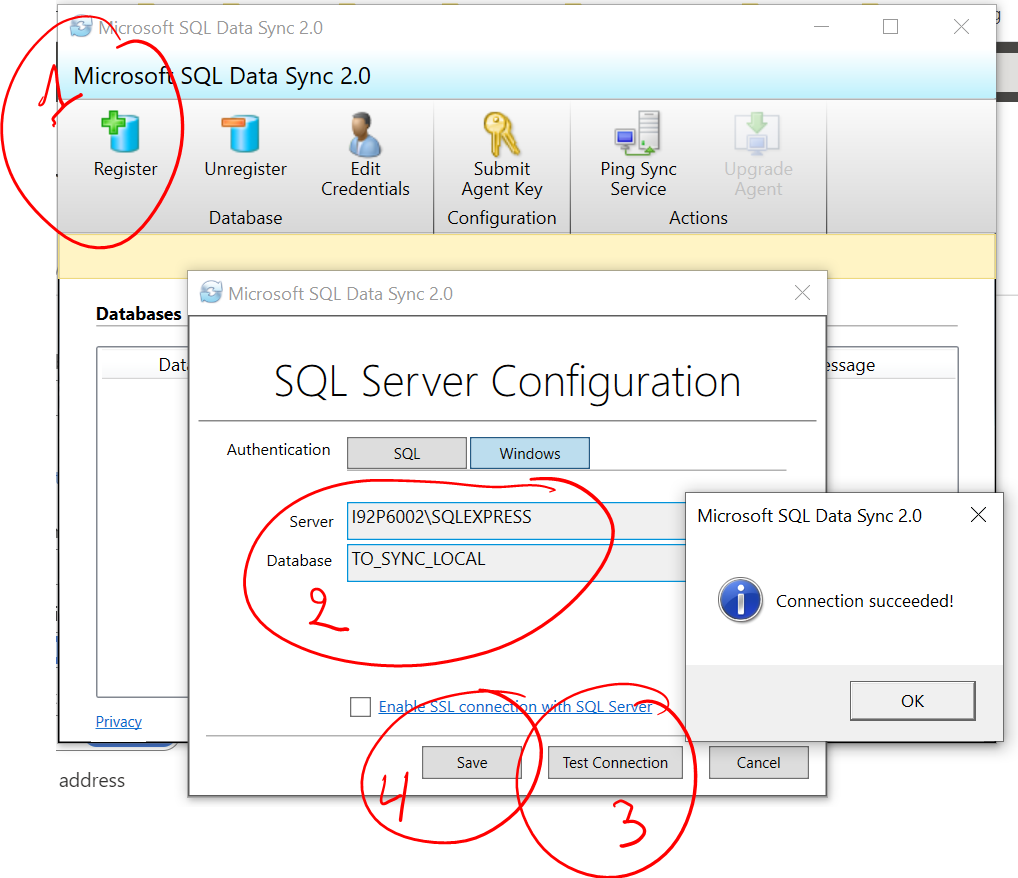This screenshot has height=878, width=1018.
Task: Click the Server name input field
Action: [516, 520]
